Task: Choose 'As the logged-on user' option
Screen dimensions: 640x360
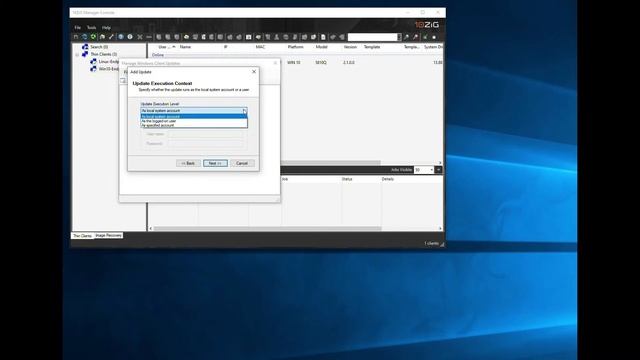Action: 194,121
